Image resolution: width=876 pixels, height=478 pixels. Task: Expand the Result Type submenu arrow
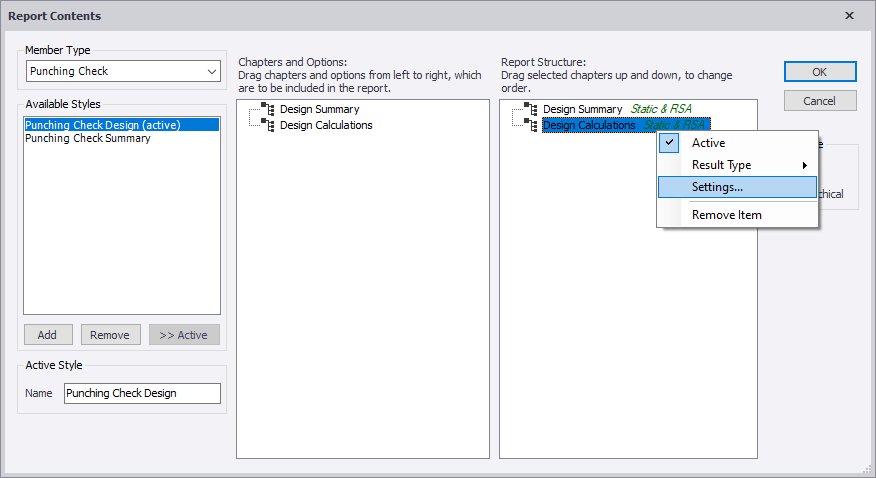coord(804,165)
